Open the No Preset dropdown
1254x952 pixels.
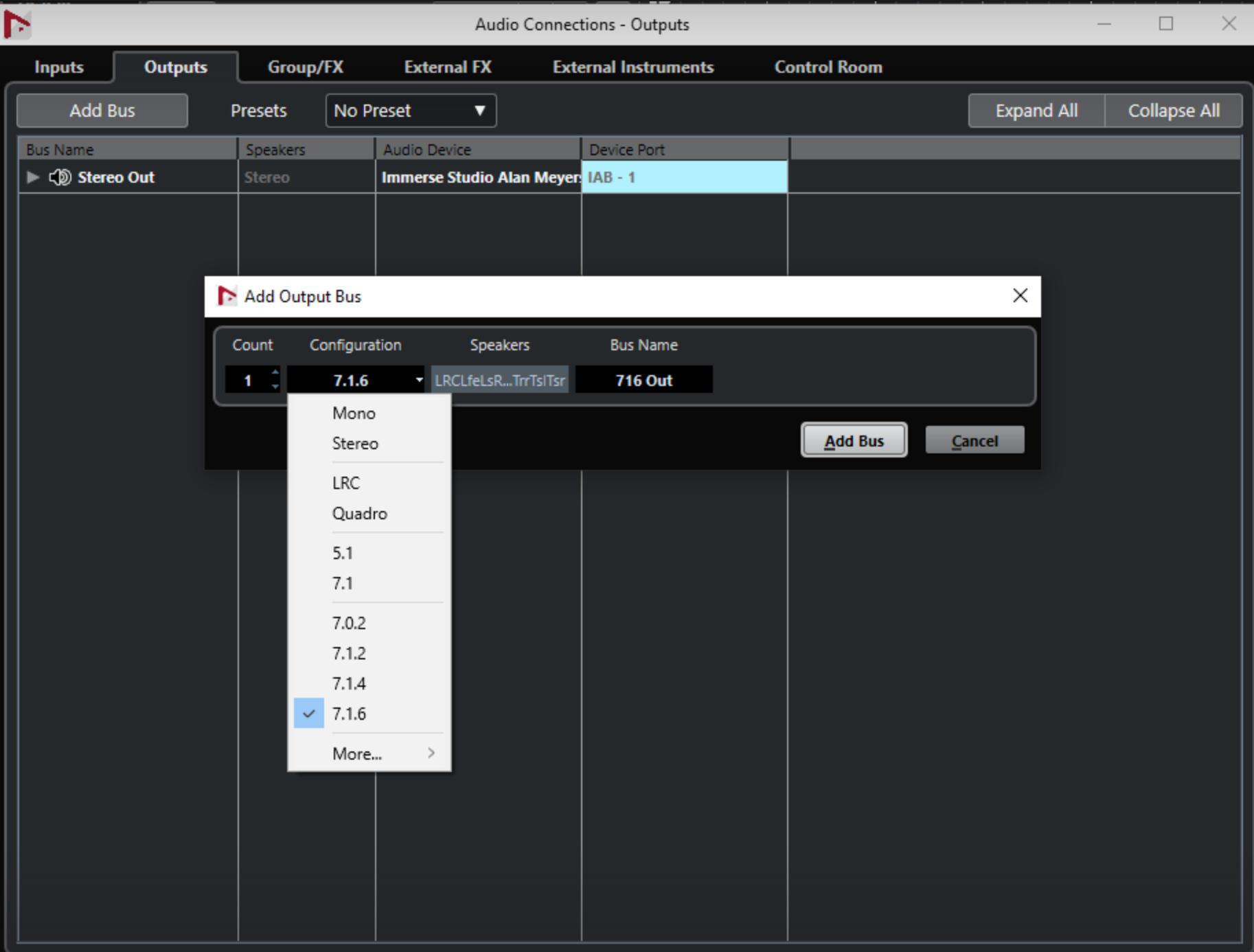[411, 111]
